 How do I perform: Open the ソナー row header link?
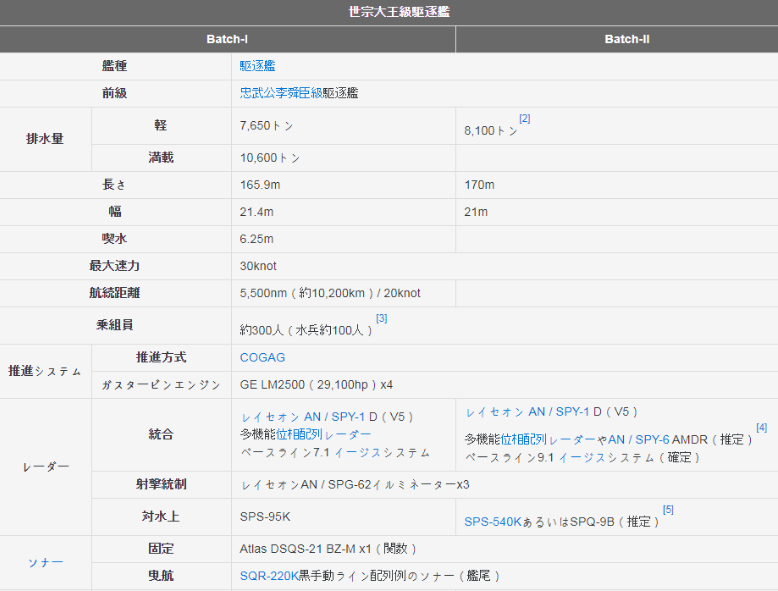(x=45, y=562)
